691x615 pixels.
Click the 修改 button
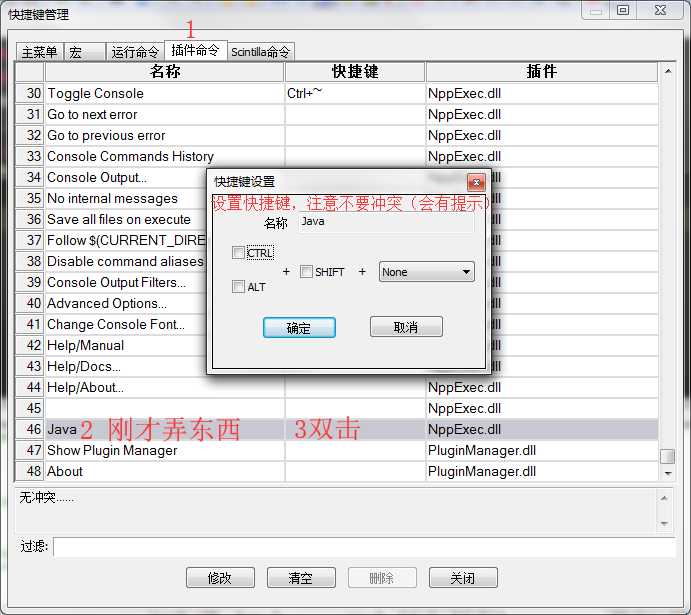pyautogui.click(x=220, y=578)
